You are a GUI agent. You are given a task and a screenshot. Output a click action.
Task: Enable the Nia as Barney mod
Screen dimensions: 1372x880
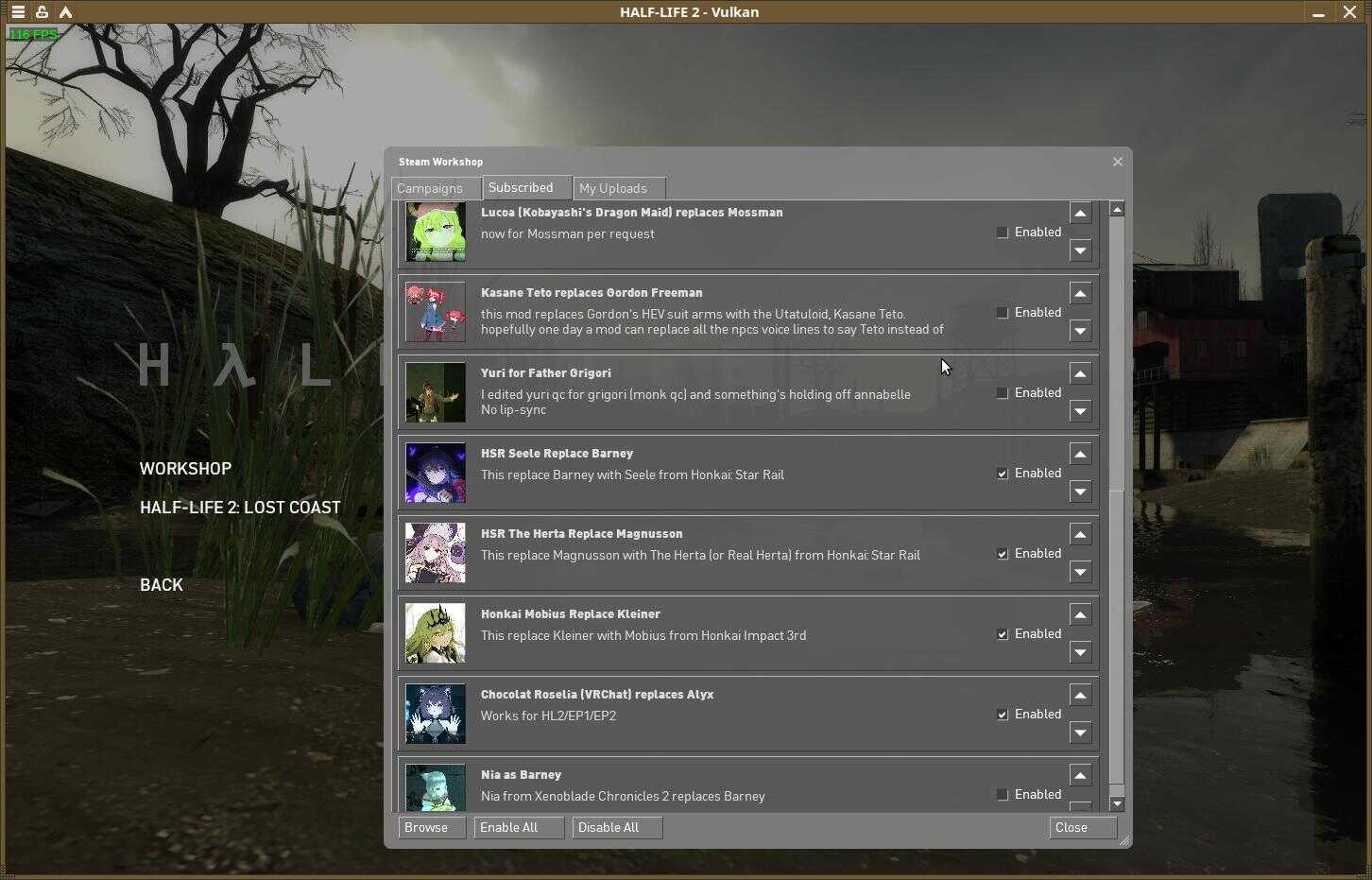1003,795
